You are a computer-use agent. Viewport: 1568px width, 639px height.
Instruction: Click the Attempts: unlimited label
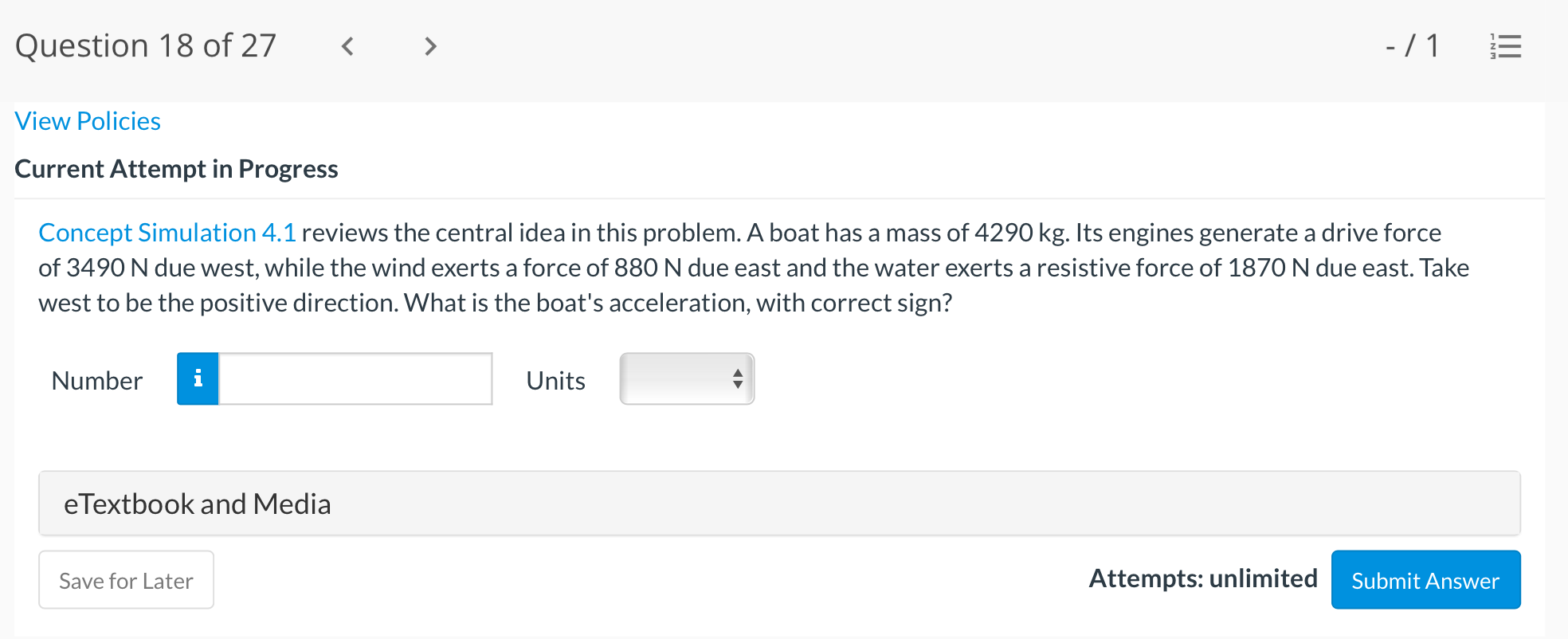[x=1202, y=578]
